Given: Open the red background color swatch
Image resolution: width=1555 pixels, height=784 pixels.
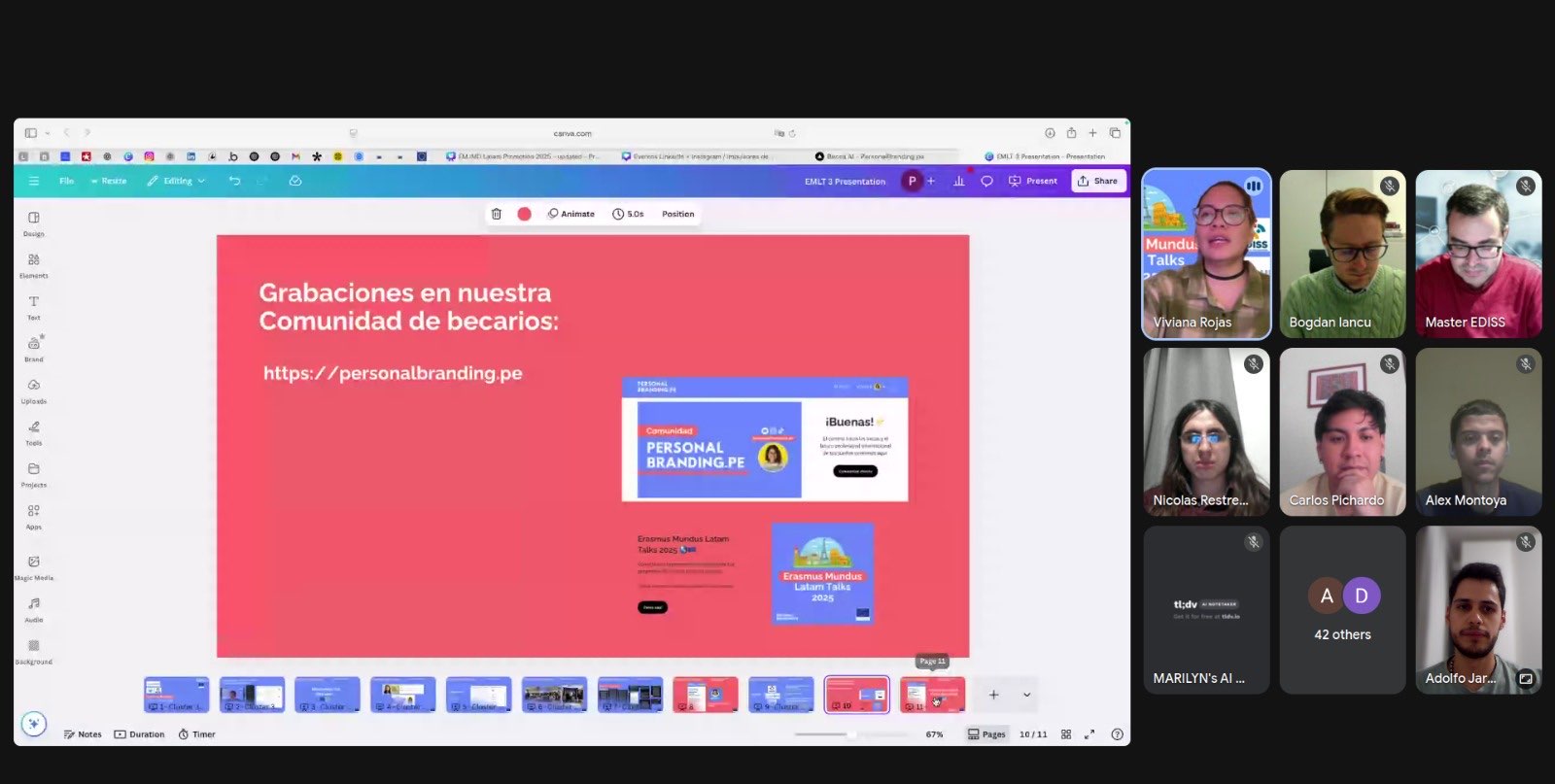Looking at the screenshot, I should pos(525,214).
